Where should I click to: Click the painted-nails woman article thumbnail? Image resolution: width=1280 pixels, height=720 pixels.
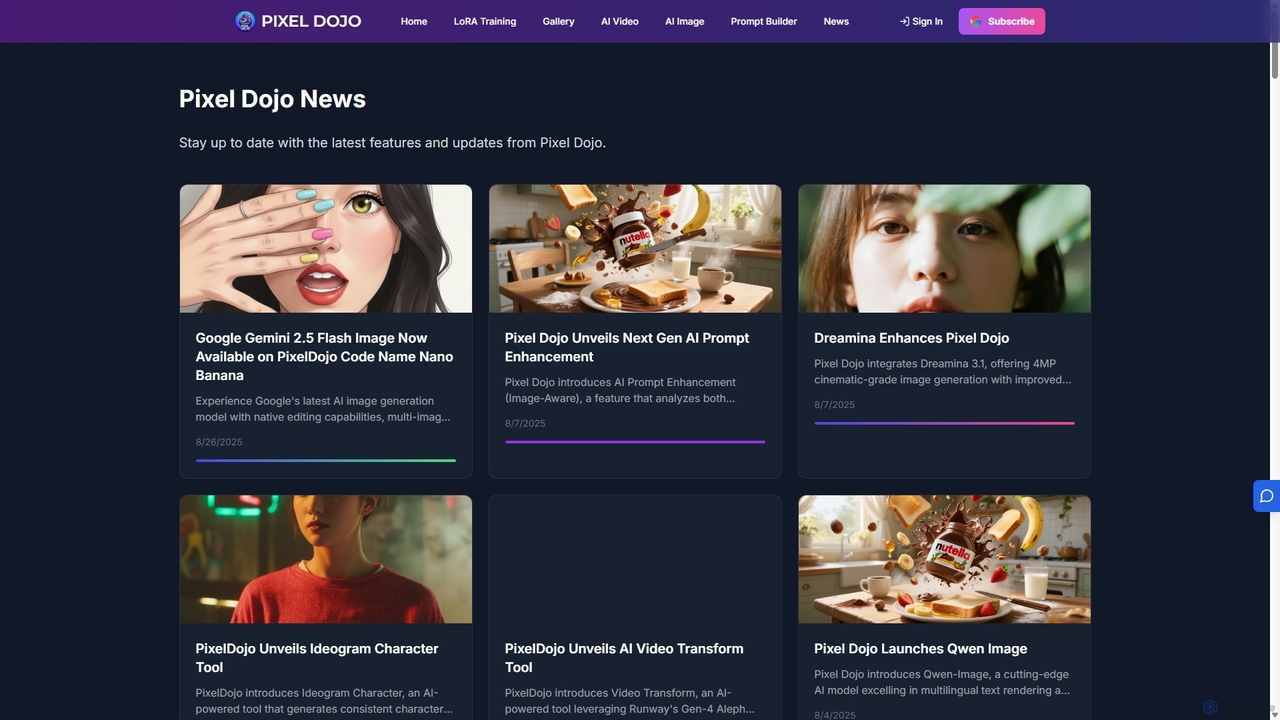click(x=326, y=248)
